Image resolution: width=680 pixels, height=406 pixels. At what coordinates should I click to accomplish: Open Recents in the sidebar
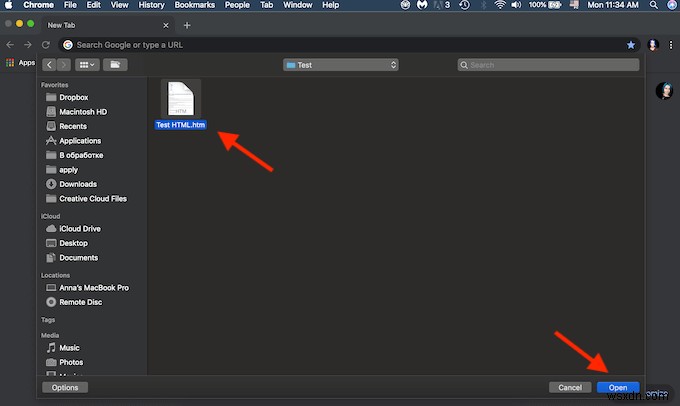tap(73, 126)
